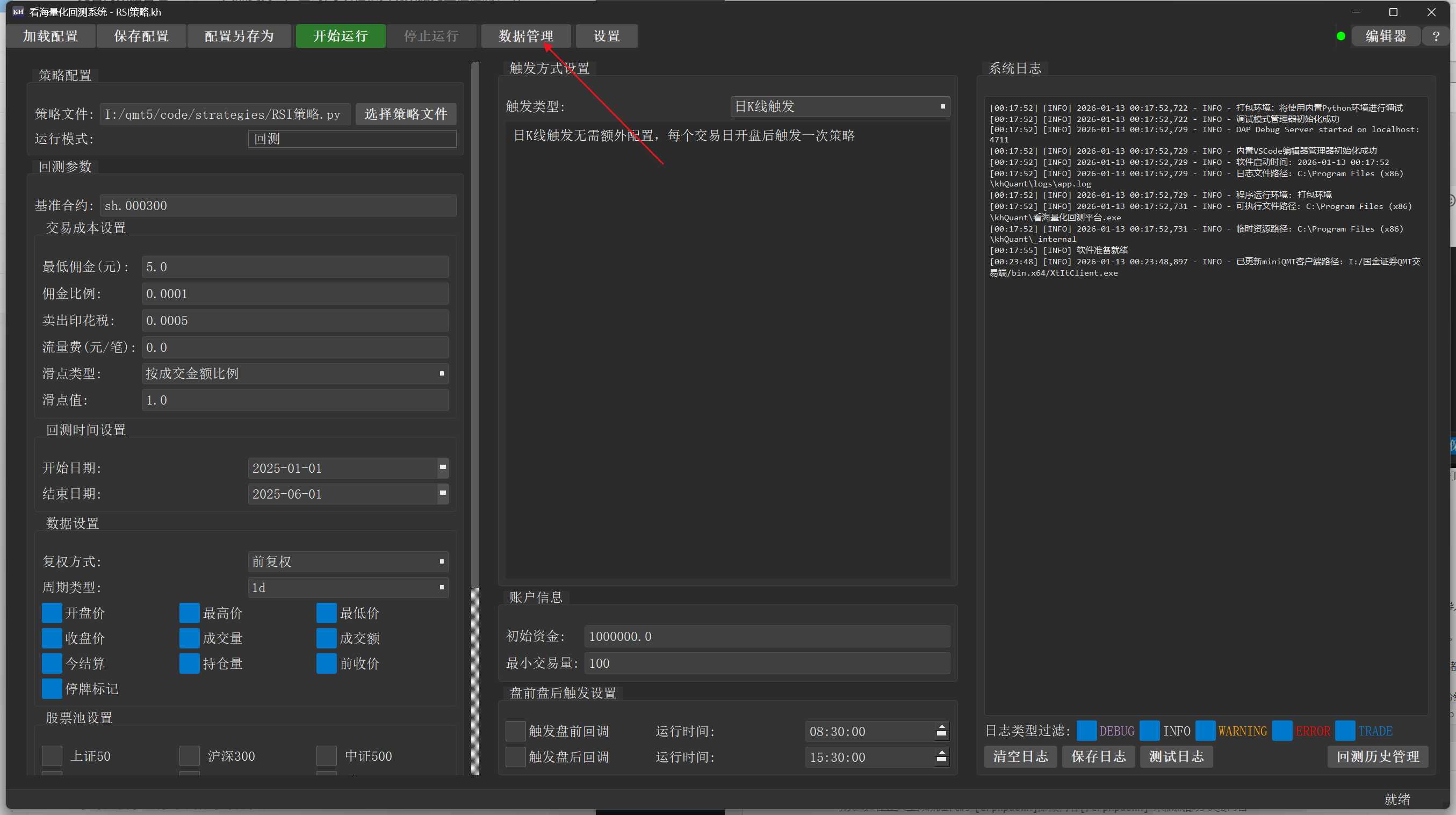
Task: Check the 沪深300 stock pool checkbox
Action: (x=189, y=756)
